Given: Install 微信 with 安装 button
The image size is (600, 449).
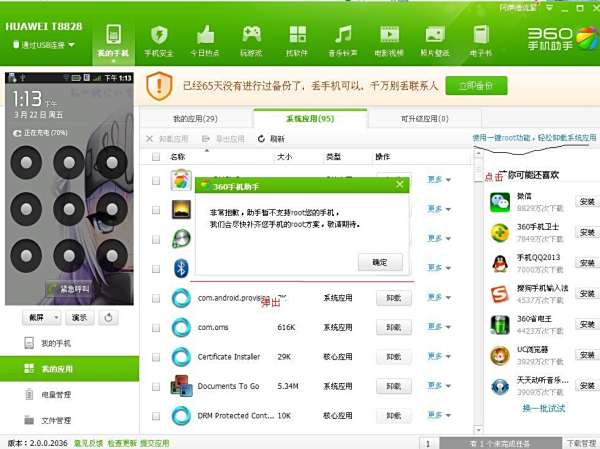Looking at the screenshot, I should 587,201.
